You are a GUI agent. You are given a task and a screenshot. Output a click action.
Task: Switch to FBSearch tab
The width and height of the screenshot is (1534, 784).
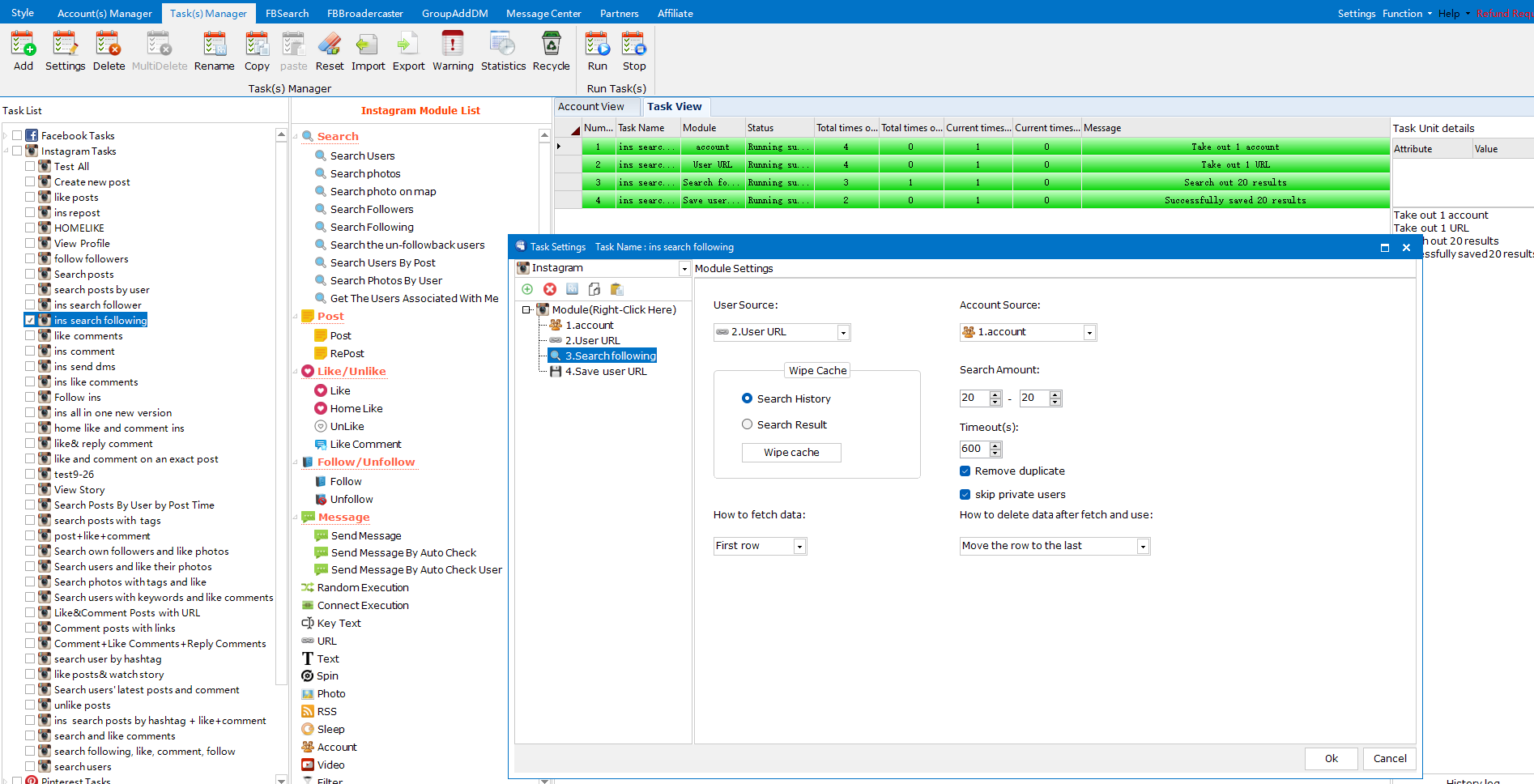pos(287,13)
